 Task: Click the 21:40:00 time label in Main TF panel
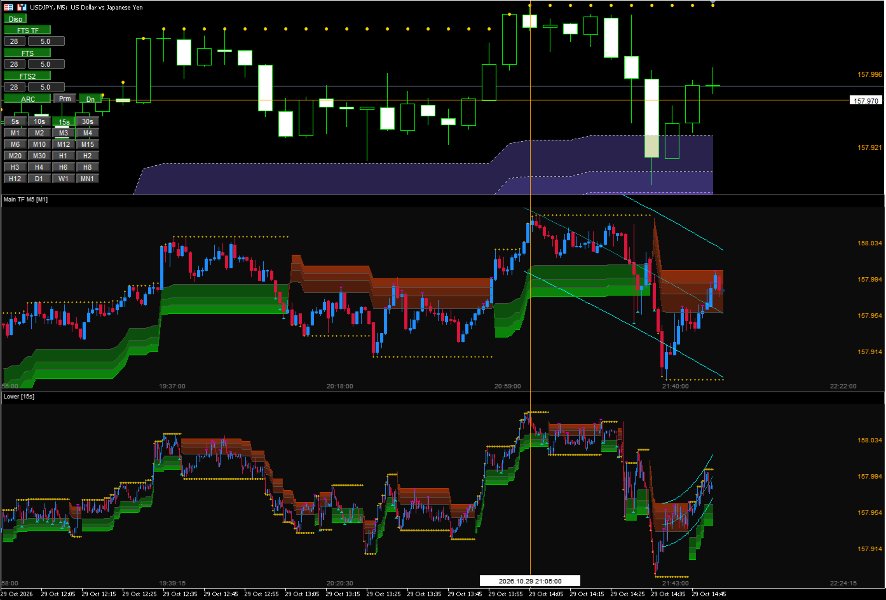point(675,386)
